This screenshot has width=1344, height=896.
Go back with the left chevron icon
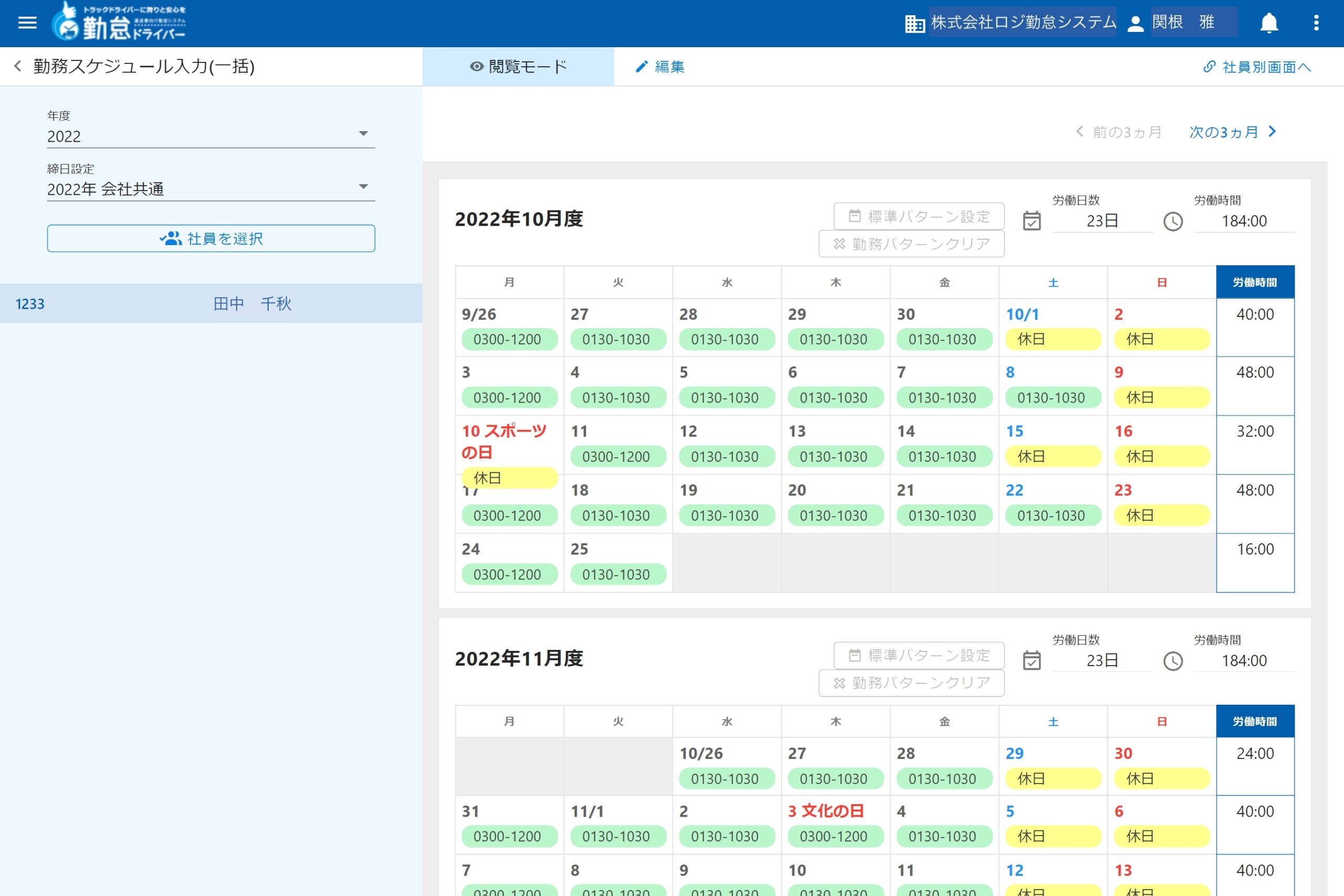[x=18, y=66]
